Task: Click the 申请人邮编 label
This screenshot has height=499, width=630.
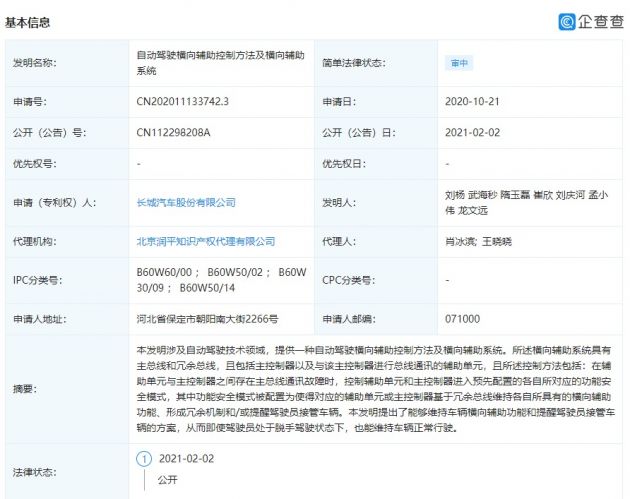Action: (349, 319)
